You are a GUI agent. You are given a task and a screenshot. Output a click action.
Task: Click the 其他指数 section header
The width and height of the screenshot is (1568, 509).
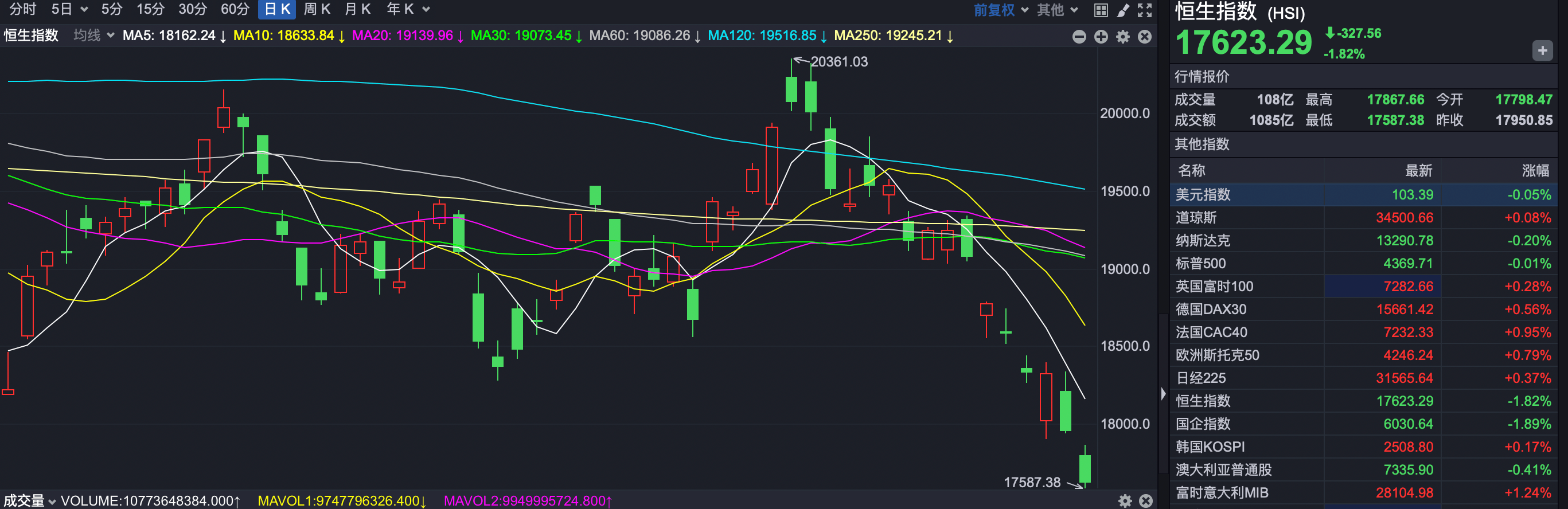click(1202, 144)
